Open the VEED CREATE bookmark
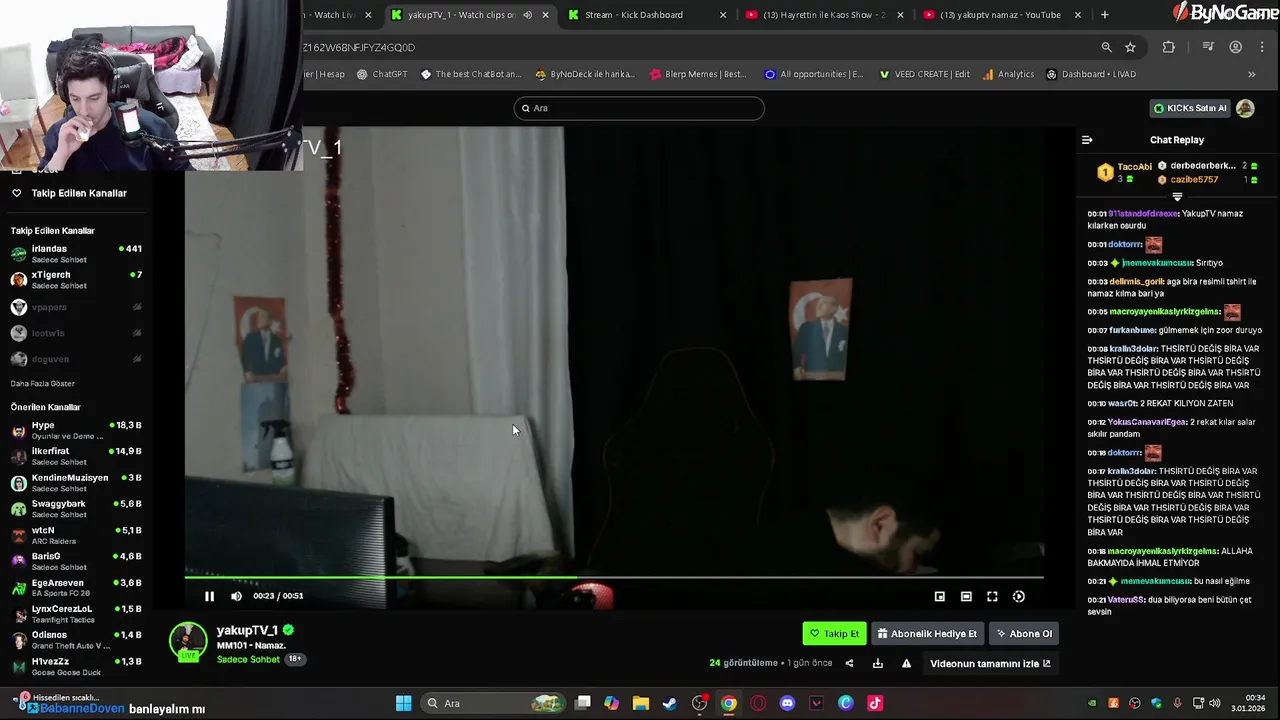This screenshot has height=720, width=1280. [x=925, y=74]
